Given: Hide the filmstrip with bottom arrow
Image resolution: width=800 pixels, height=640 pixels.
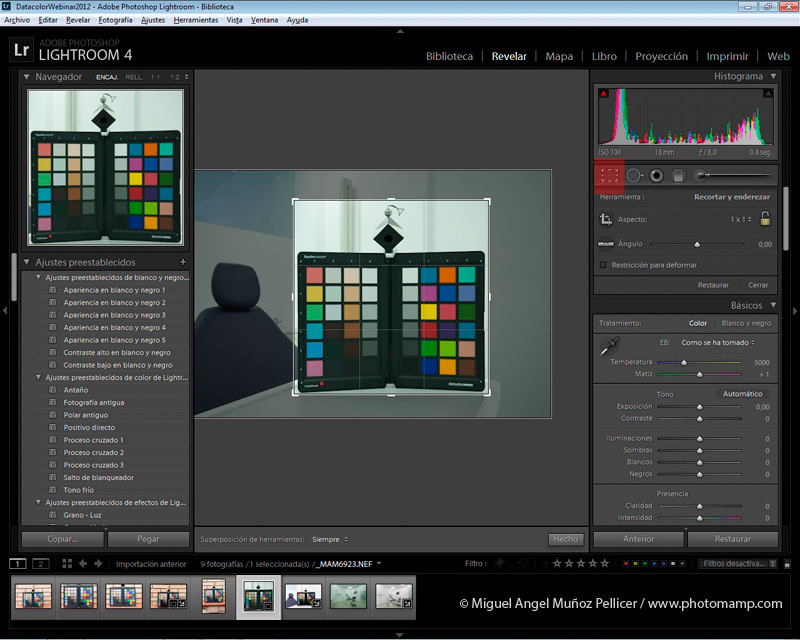Looking at the screenshot, I should 400,635.
